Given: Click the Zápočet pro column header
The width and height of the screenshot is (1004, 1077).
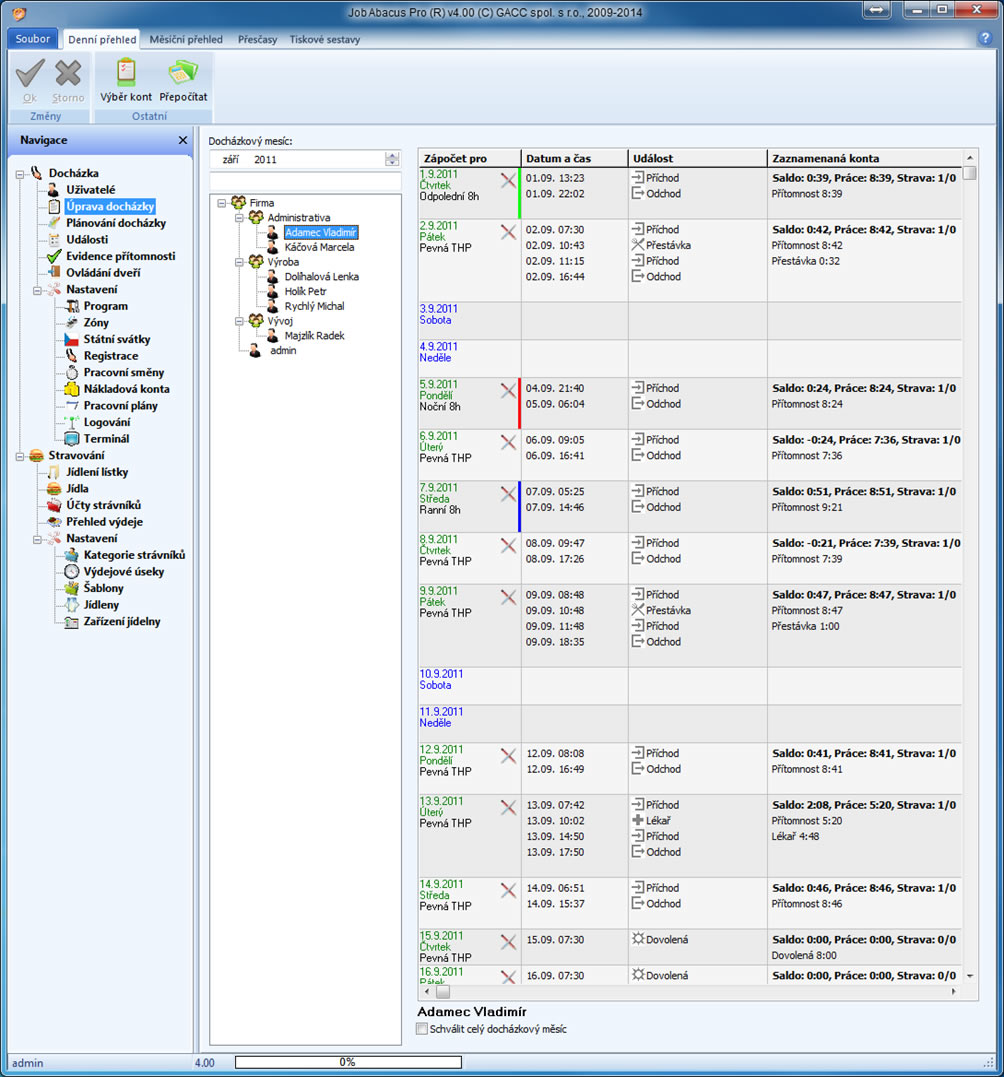Looking at the screenshot, I should coord(470,158).
